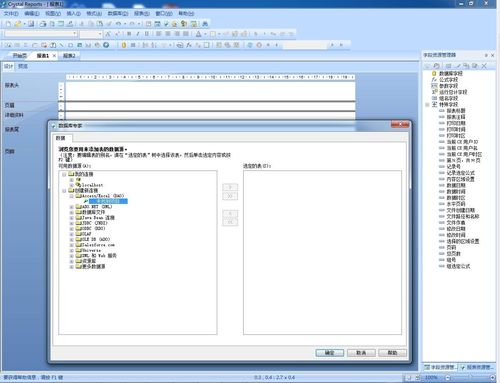500x383 pixels.
Task: Open the font name dropdown
Action: coord(41,34)
